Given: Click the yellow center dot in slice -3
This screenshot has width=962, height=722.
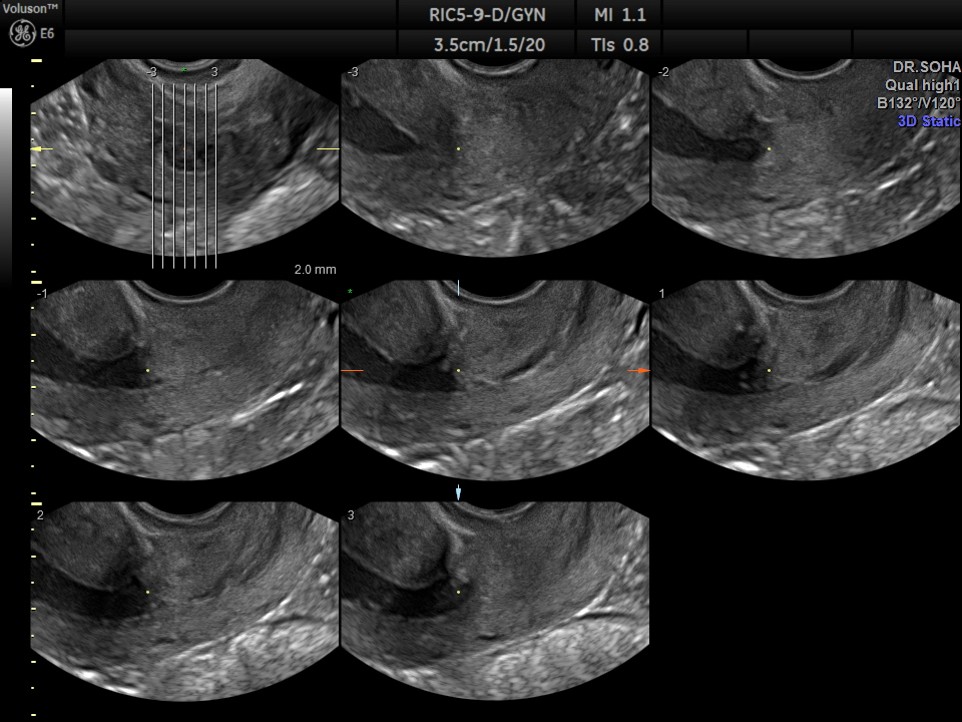Looking at the screenshot, I should click(458, 149).
